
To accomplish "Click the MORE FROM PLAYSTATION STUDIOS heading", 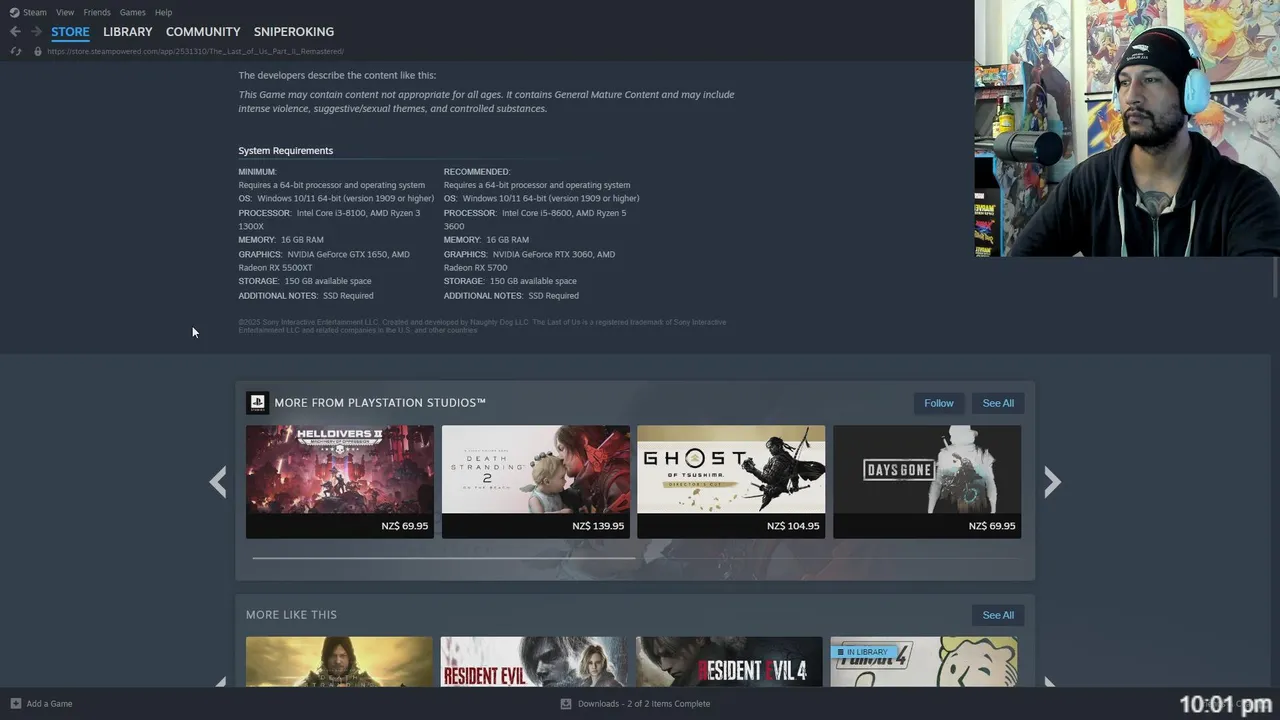I will click(x=380, y=403).
